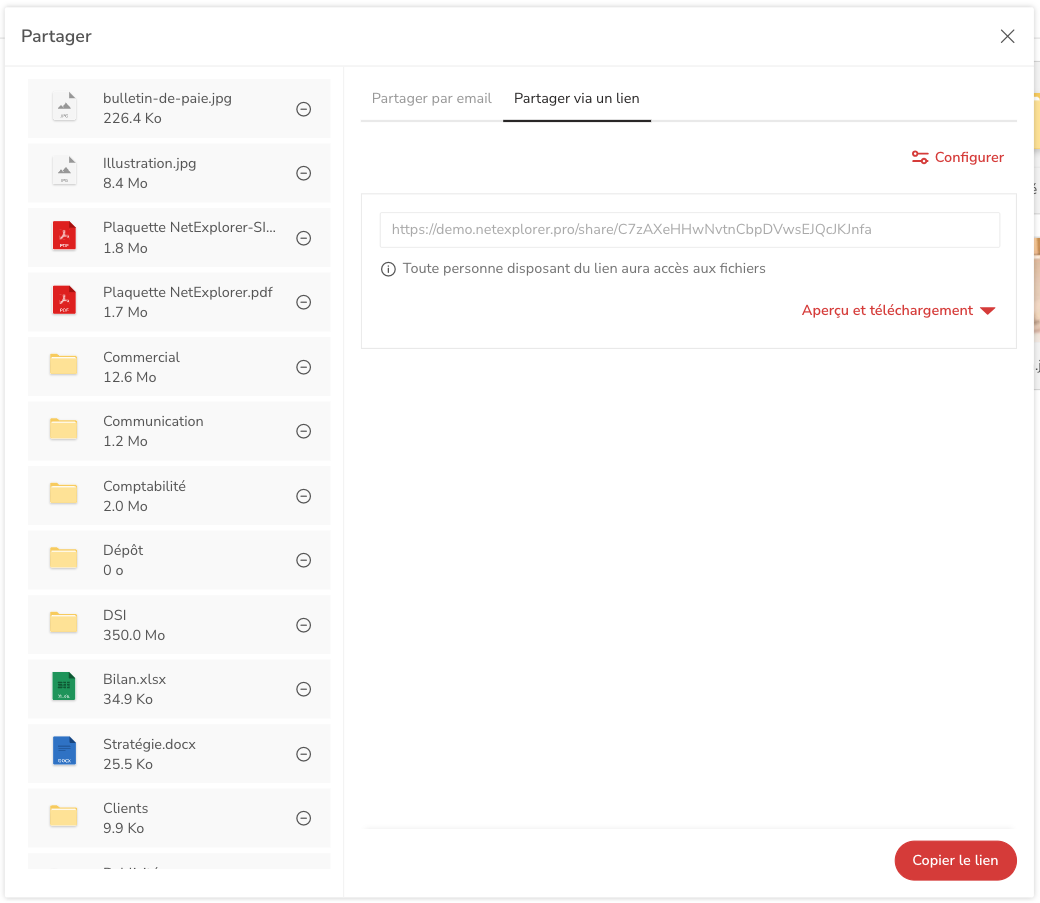Open the Configurer settings

tap(967, 157)
